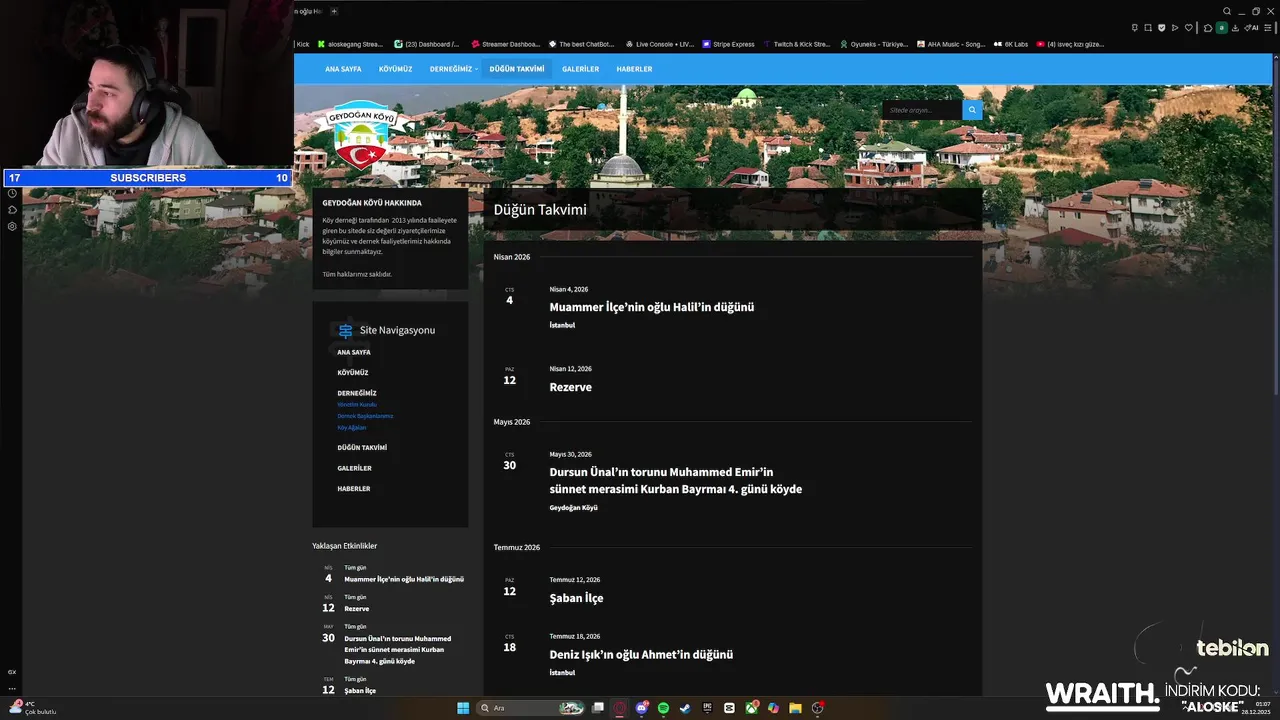Image resolution: width=1280 pixels, height=720 pixels.
Task: Go to ANA SAYFA in top menu
Action: (343, 69)
